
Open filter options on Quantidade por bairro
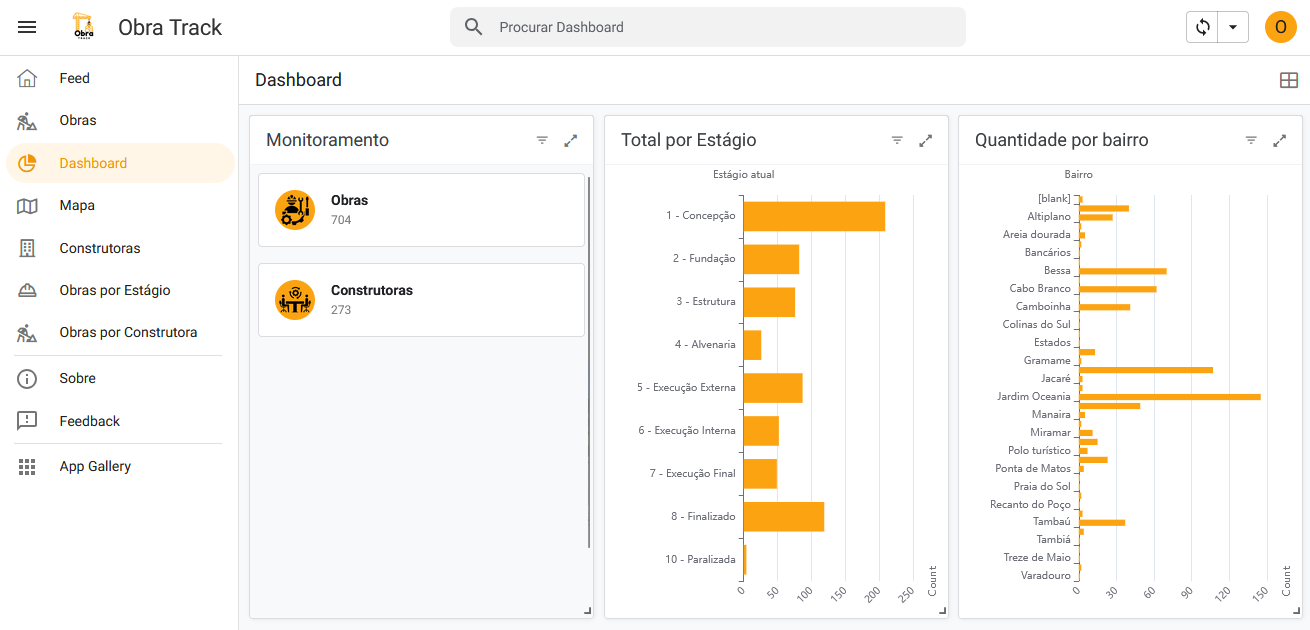pos(1250,140)
